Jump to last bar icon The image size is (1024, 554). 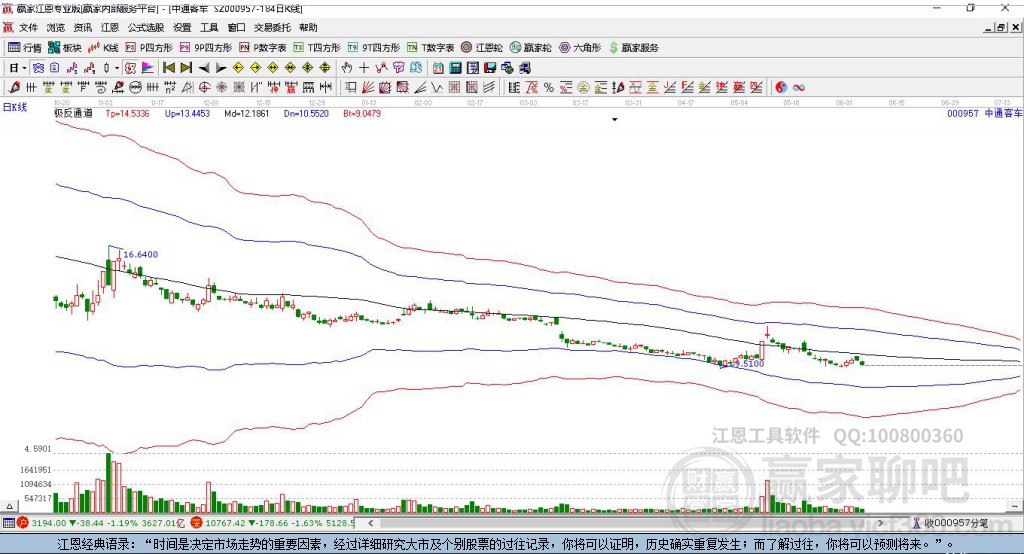pos(186,68)
